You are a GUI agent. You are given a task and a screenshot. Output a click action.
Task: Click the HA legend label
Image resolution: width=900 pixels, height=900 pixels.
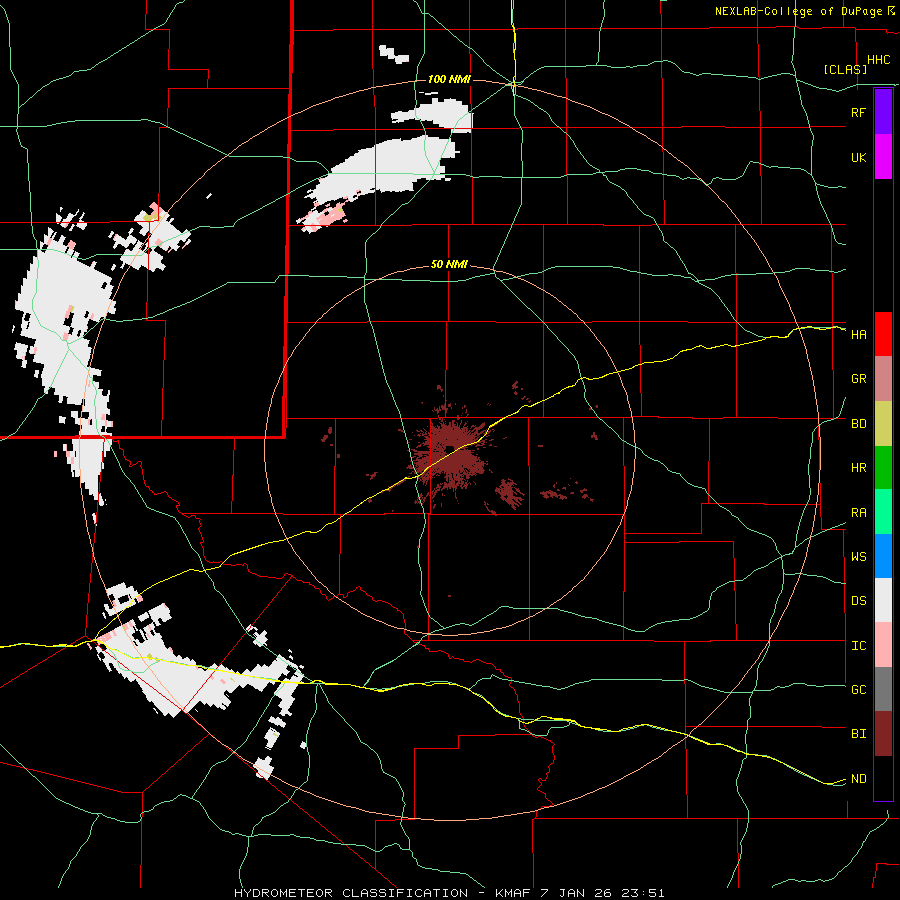point(858,335)
